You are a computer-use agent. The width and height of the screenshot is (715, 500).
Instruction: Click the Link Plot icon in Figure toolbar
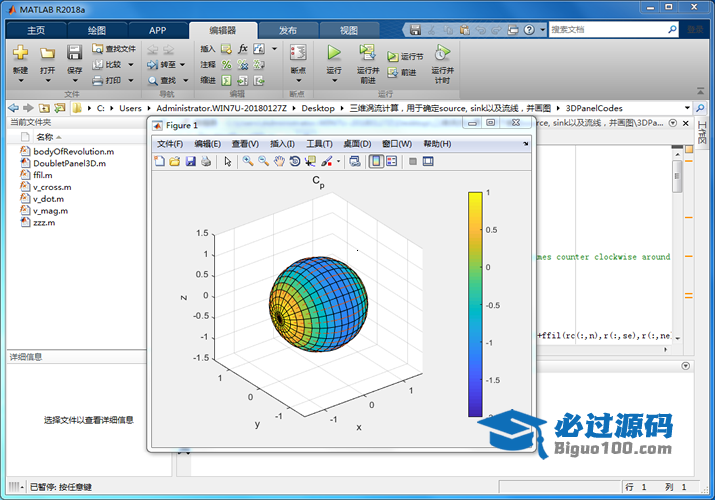click(355, 161)
